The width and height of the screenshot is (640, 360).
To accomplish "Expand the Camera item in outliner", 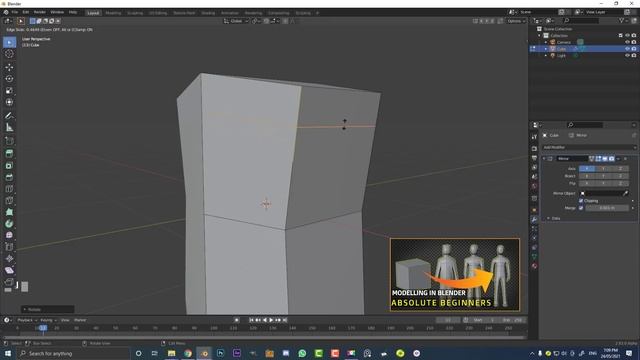I will coord(546,42).
